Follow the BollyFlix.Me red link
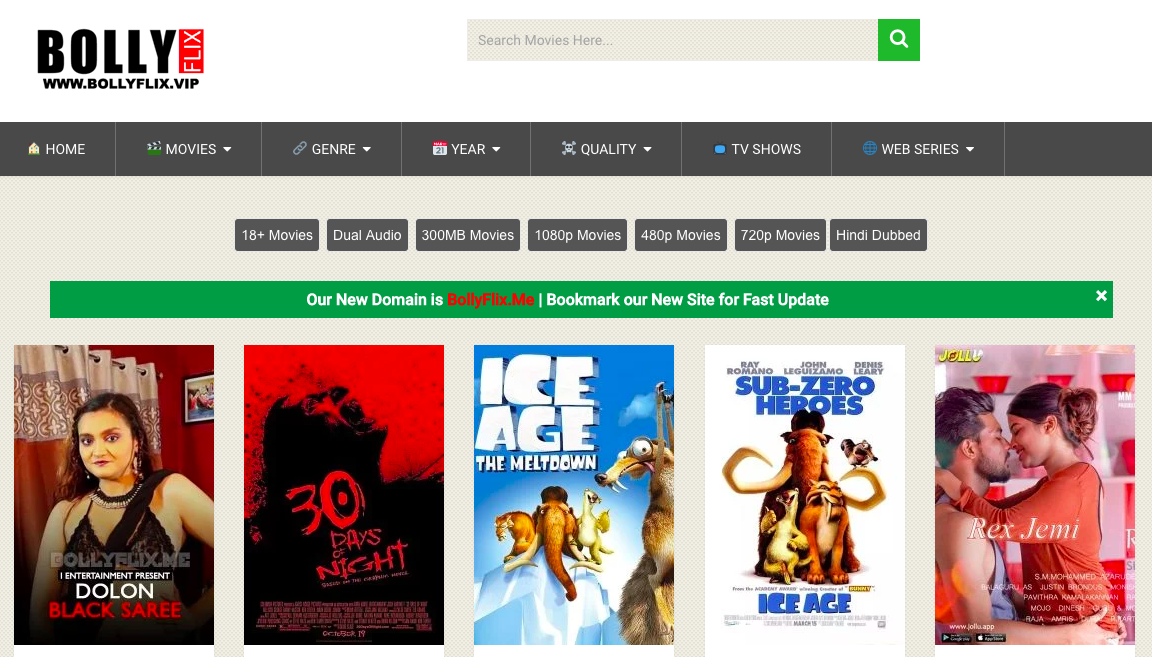Image resolution: width=1152 pixels, height=657 pixels. (490, 300)
